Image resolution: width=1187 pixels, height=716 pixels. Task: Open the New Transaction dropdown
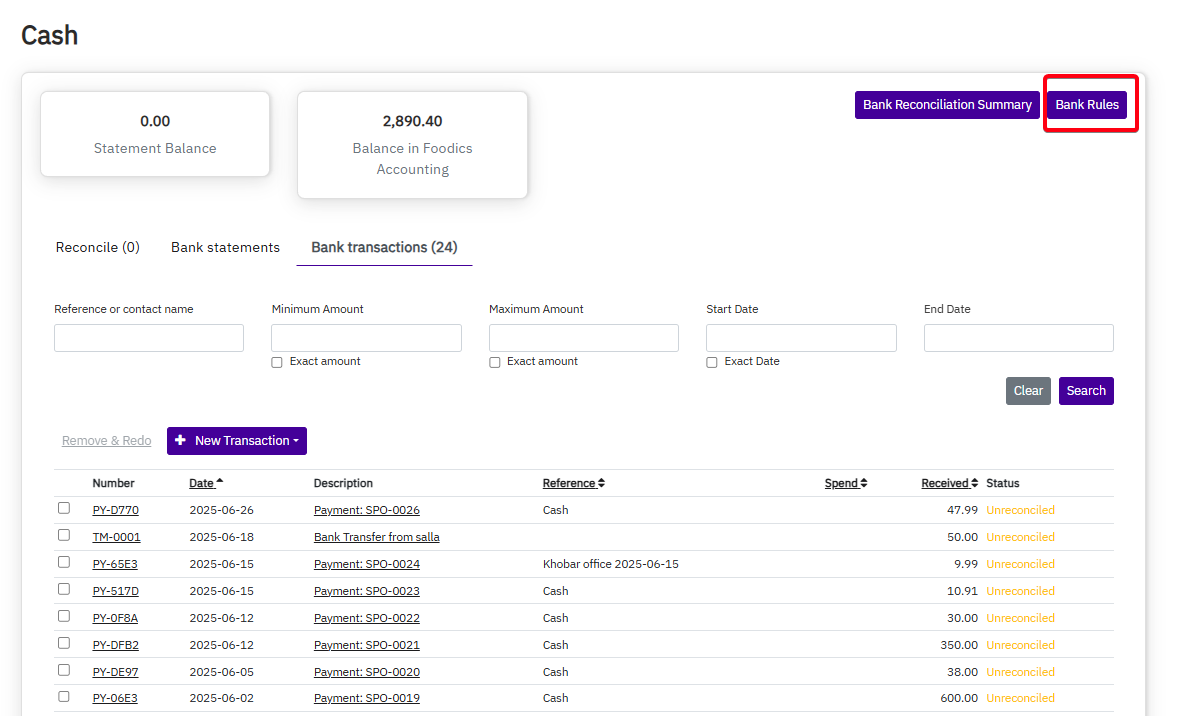237,441
